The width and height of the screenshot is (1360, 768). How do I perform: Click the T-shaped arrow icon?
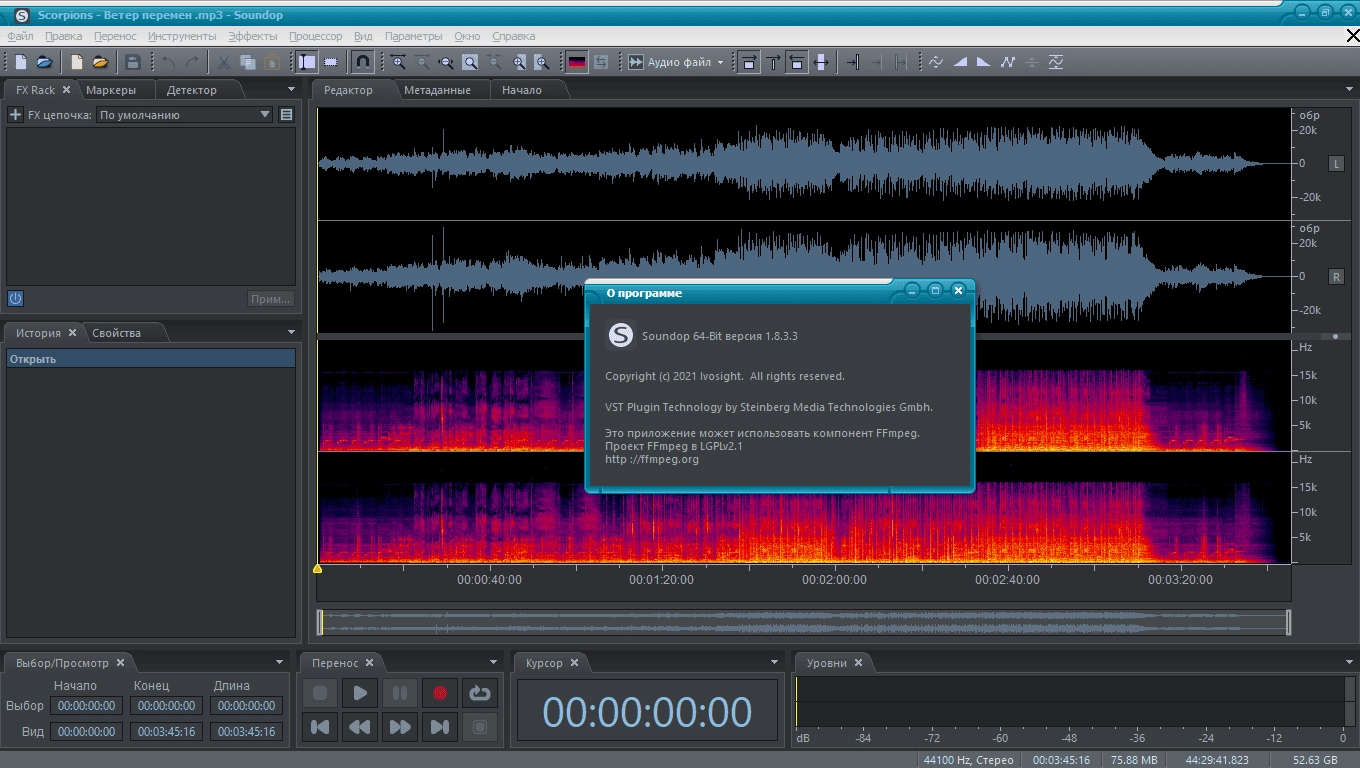tap(773, 62)
